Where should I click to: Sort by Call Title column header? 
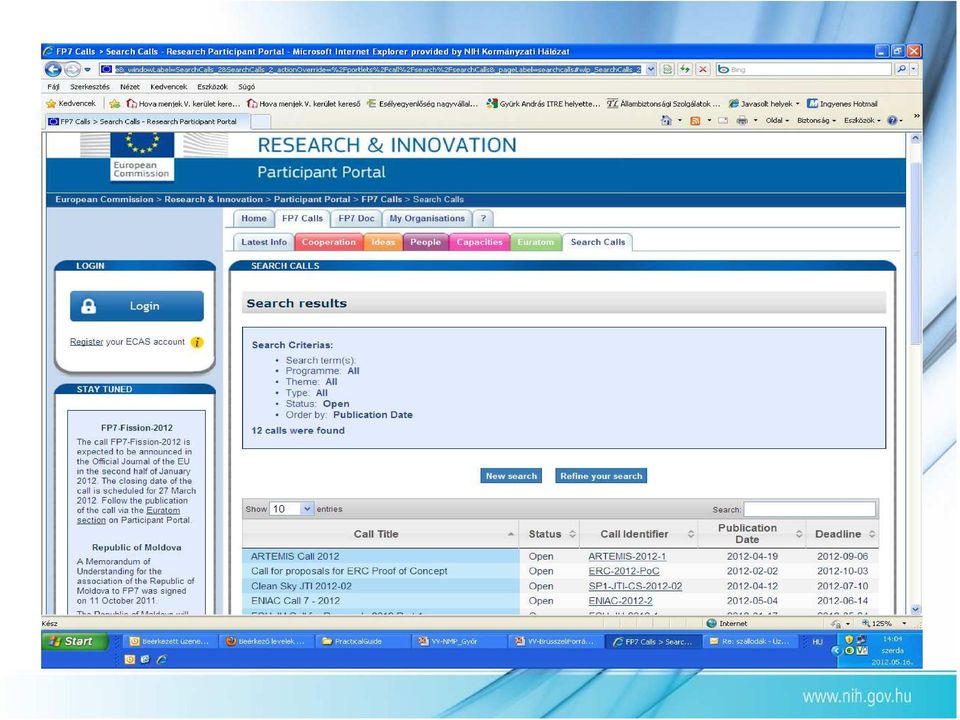click(x=380, y=534)
